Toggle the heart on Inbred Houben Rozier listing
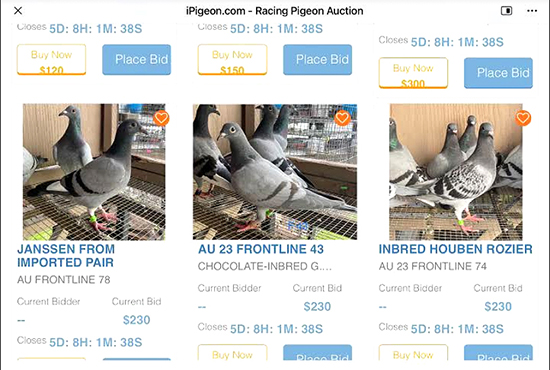This screenshot has height=370, width=550. [x=523, y=118]
